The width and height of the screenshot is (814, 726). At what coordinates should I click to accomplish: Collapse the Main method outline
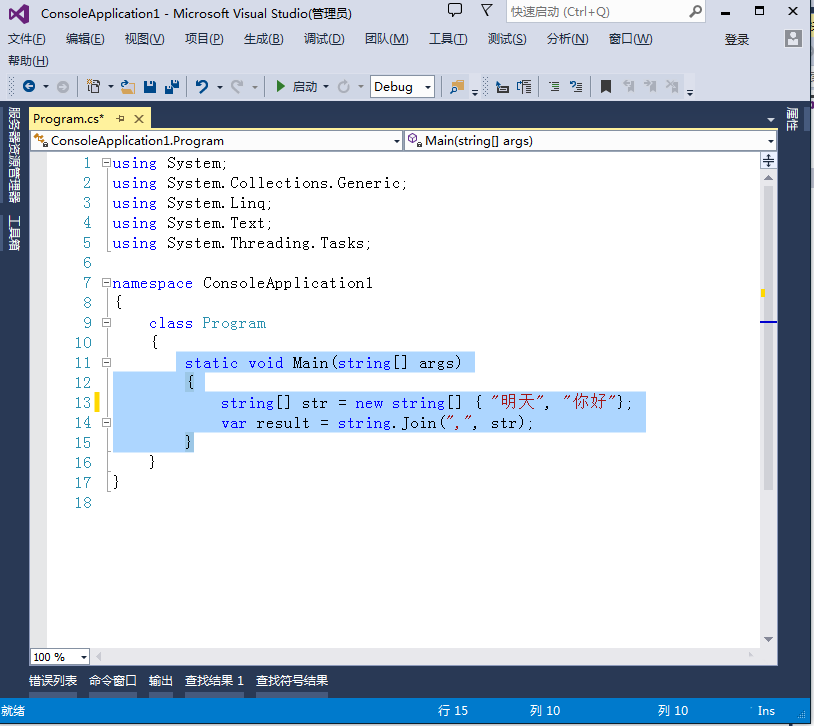tap(106, 362)
